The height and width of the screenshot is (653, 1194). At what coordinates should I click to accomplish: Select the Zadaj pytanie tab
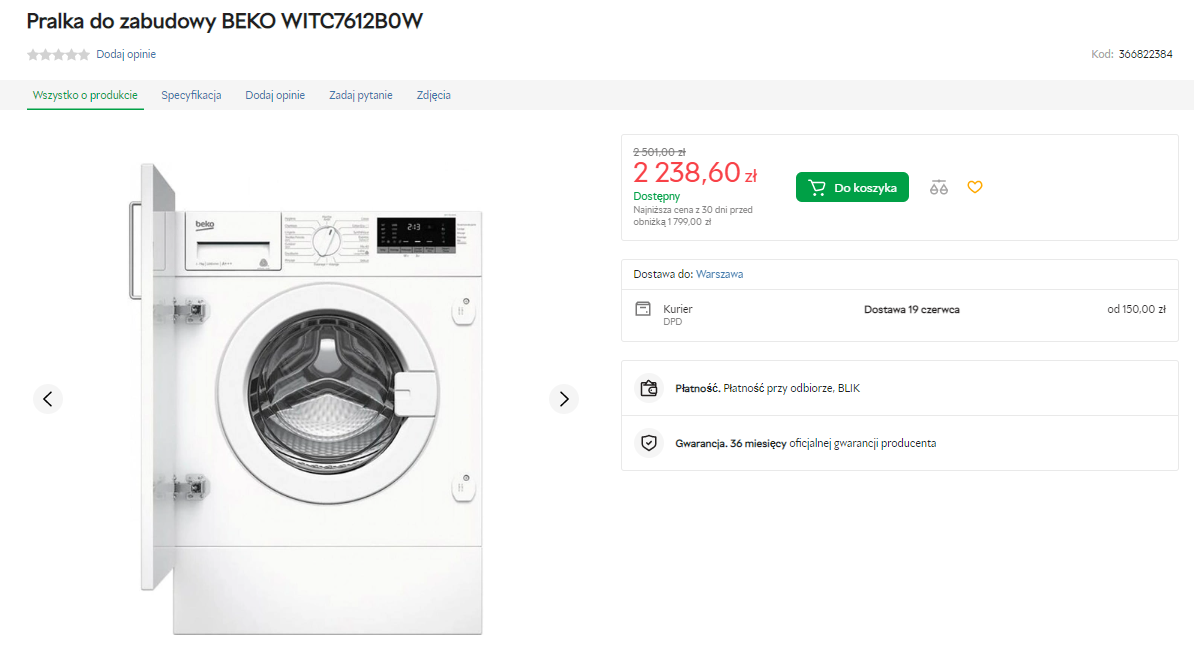click(x=361, y=95)
